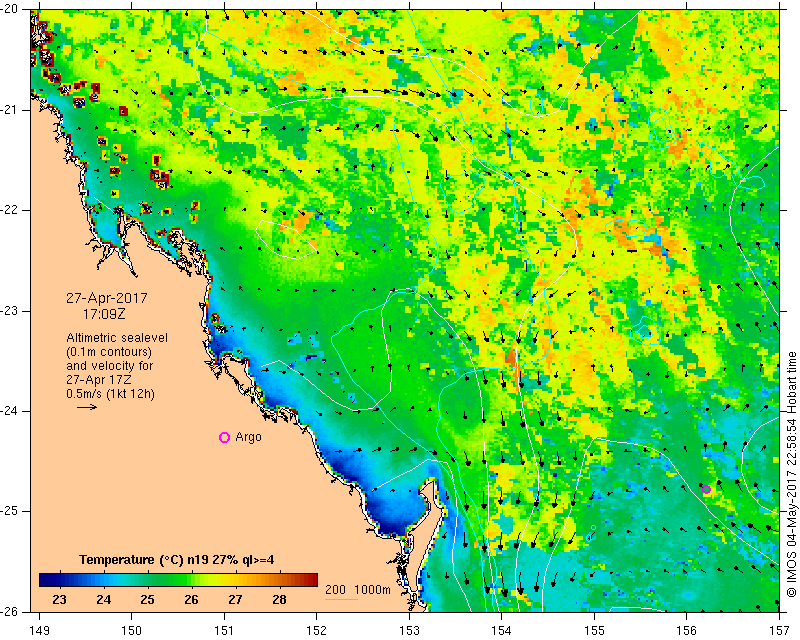The height and width of the screenshot is (640, 800).
Task: Click the IMOS copyright timestamp text
Action: 791,472
